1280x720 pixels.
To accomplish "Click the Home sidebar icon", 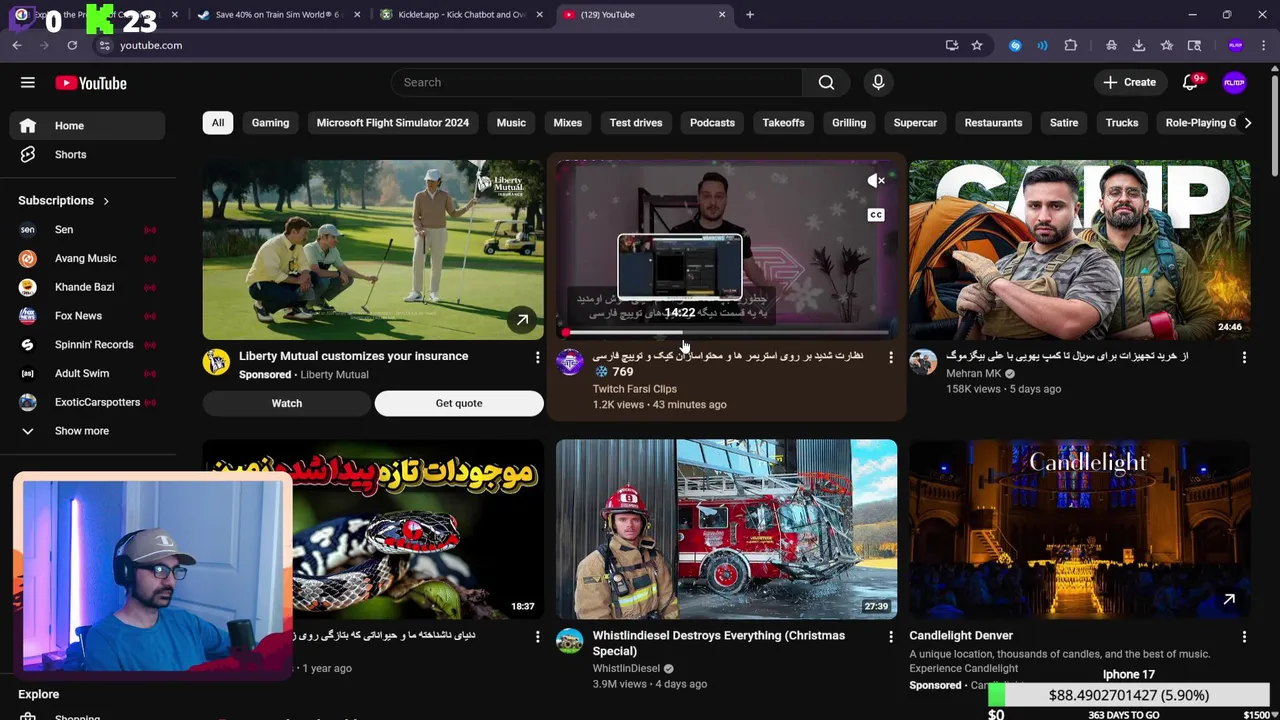I will click(x=28, y=126).
